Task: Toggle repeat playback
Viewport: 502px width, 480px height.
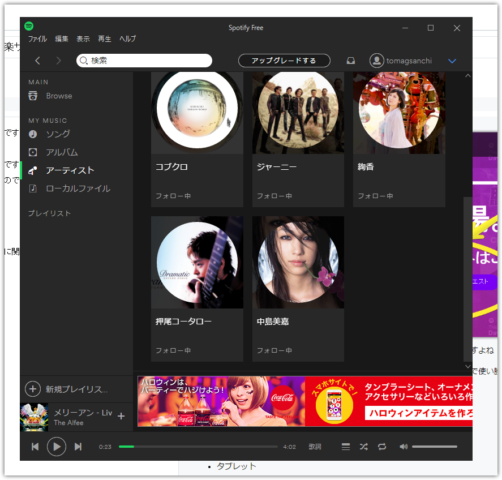Action: coord(382,447)
